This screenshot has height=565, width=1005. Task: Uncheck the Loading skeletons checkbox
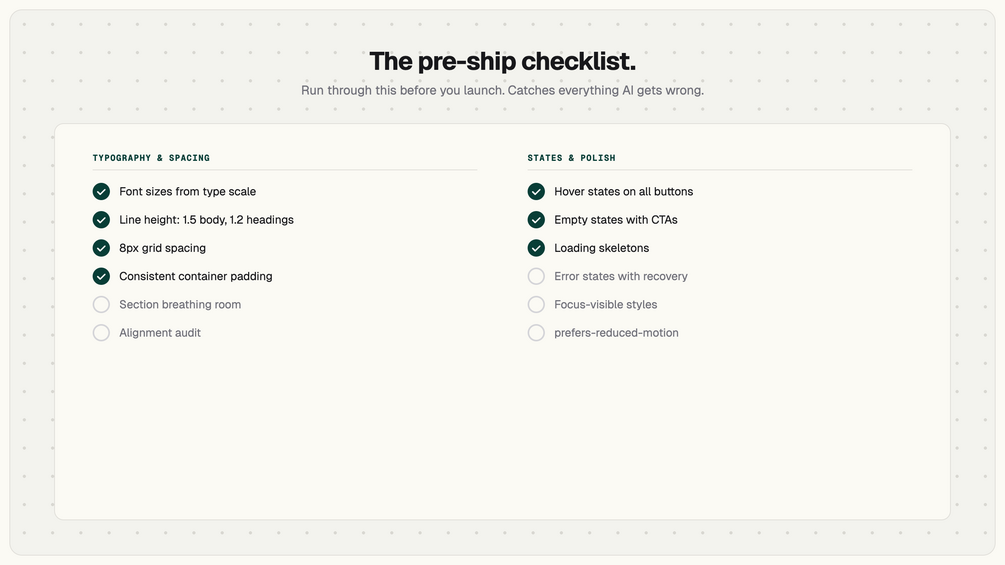coord(536,248)
